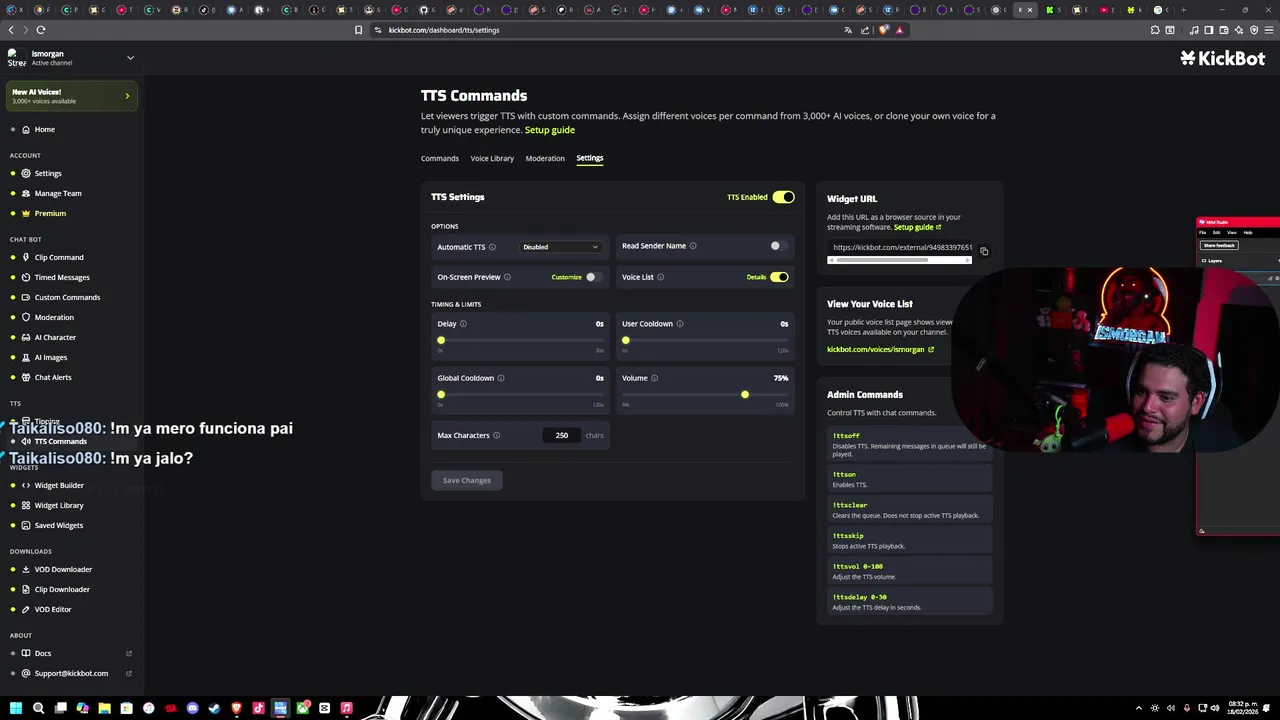Open Widget Library in the sidebar

pos(59,505)
